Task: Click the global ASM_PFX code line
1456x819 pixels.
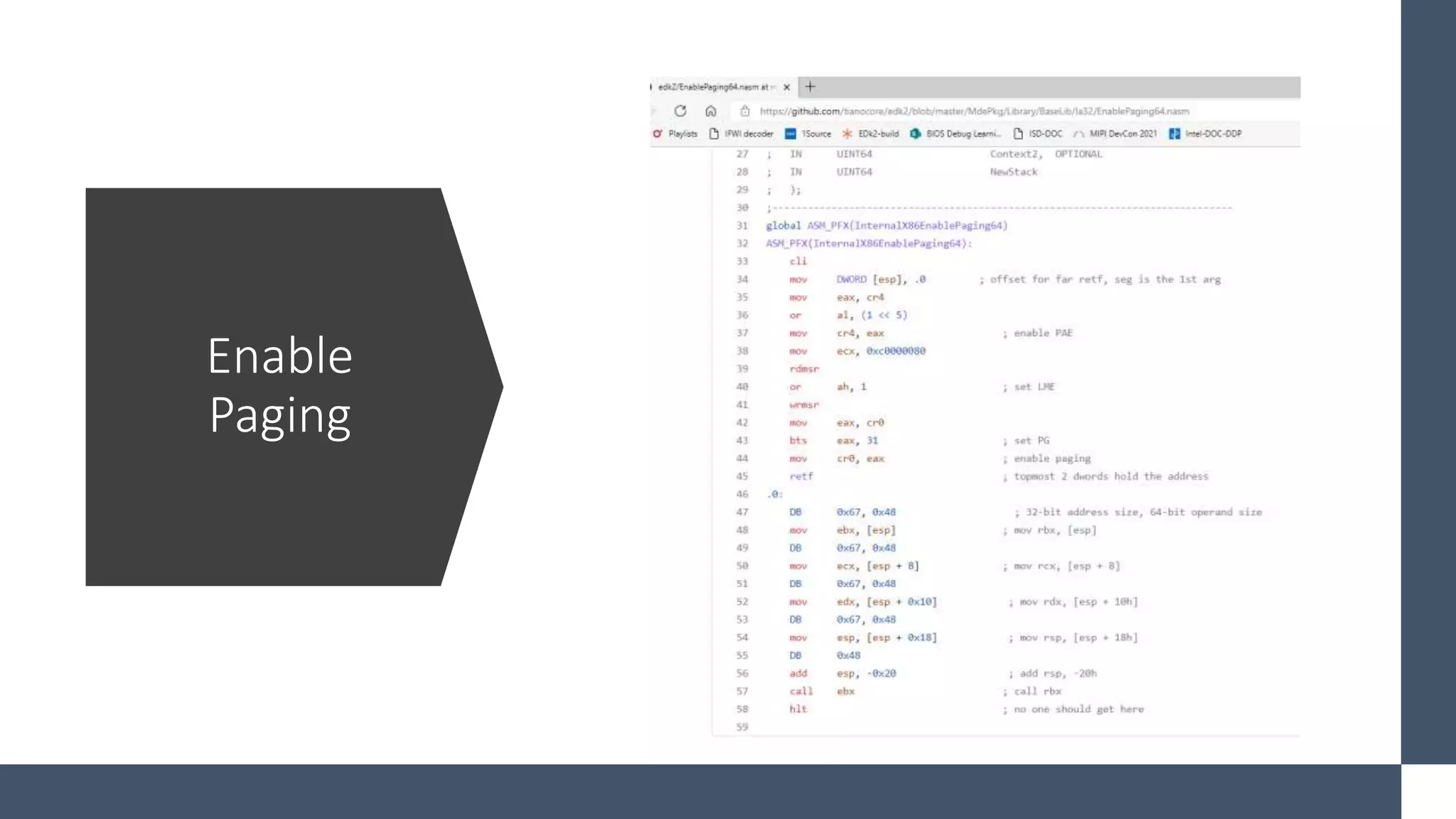Action: pos(887,225)
